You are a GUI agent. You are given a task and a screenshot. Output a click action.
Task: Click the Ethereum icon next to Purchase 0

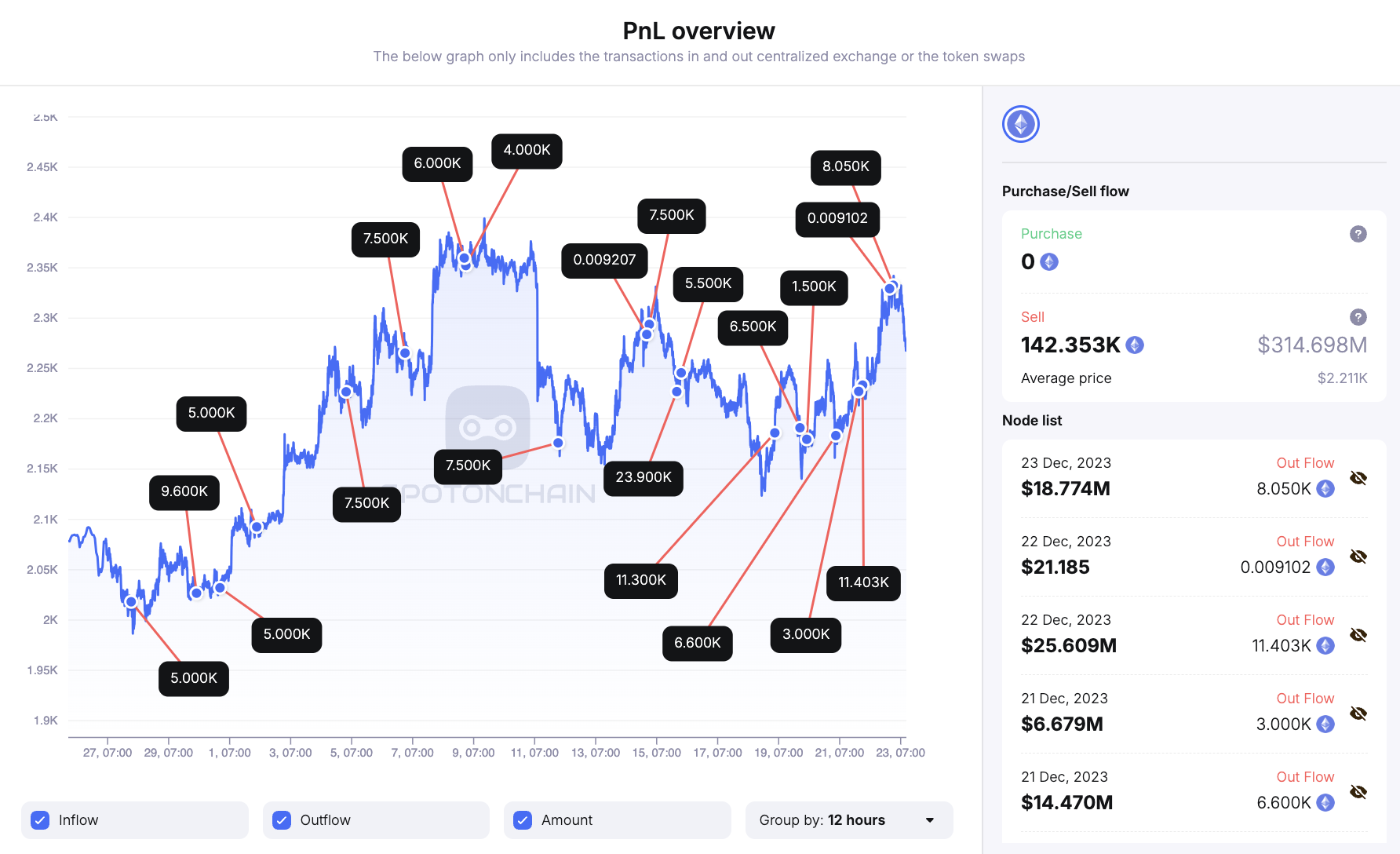pos(1049,261)
